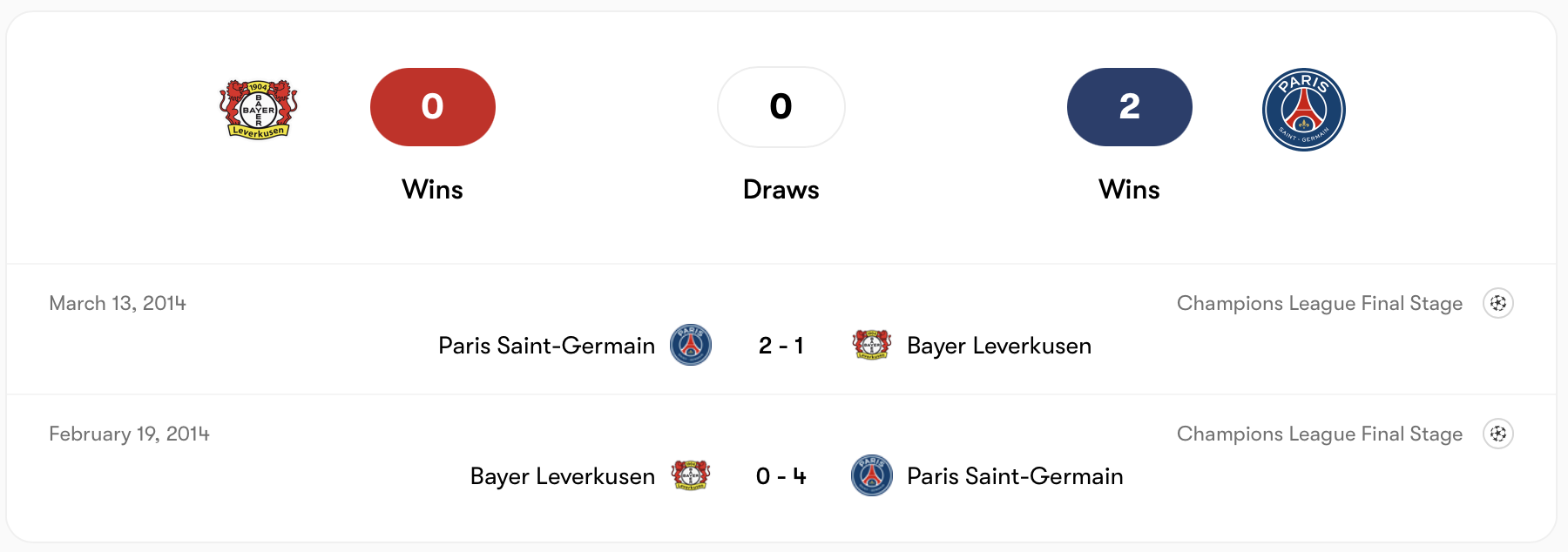This screenshot has height=552, width=1568.
Task: Click small Leverkusen logo in the 2 - 1 match
Action: (x=871, y=346)
